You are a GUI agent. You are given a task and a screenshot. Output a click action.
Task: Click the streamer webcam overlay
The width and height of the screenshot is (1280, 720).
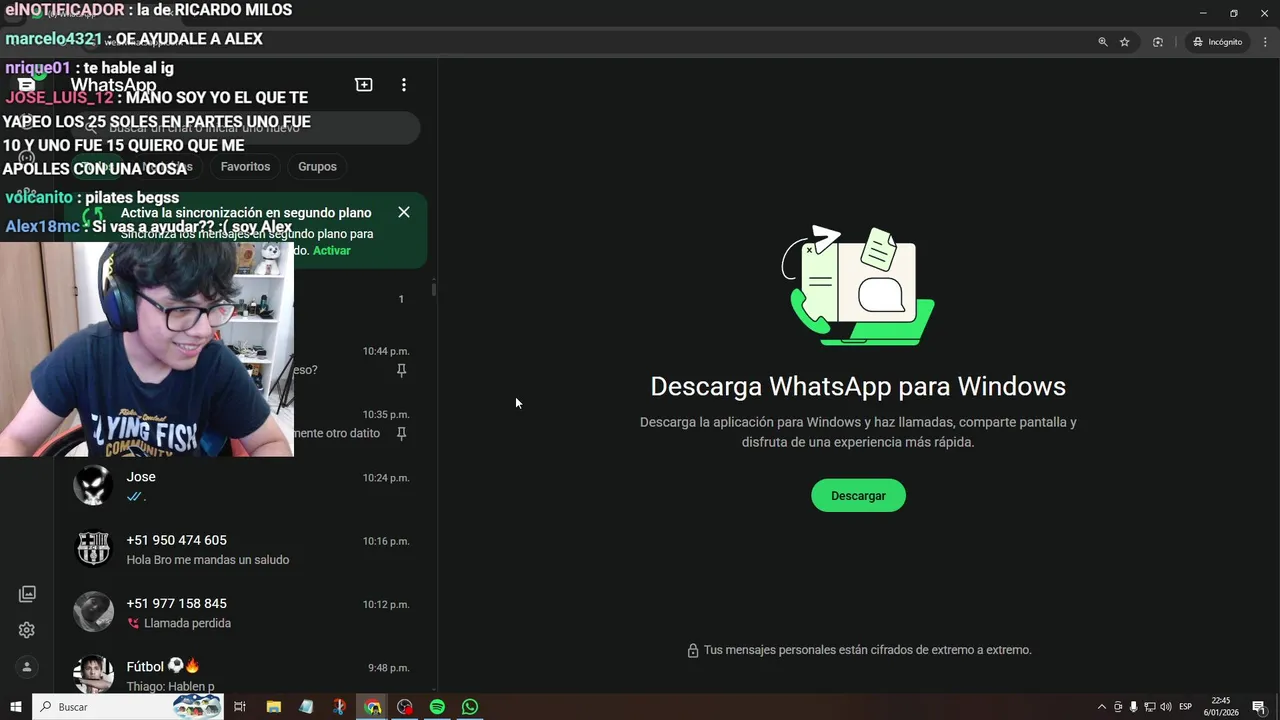(147, 348)
